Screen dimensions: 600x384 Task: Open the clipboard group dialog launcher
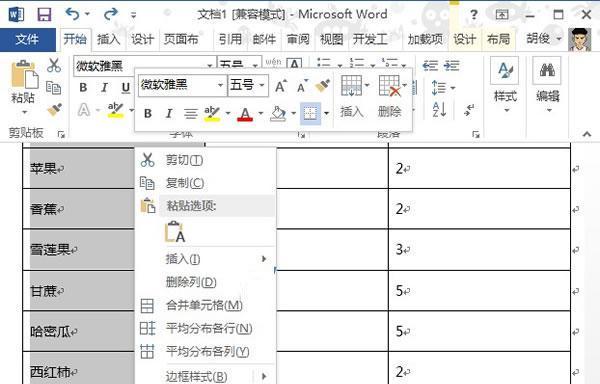(61, 134)
